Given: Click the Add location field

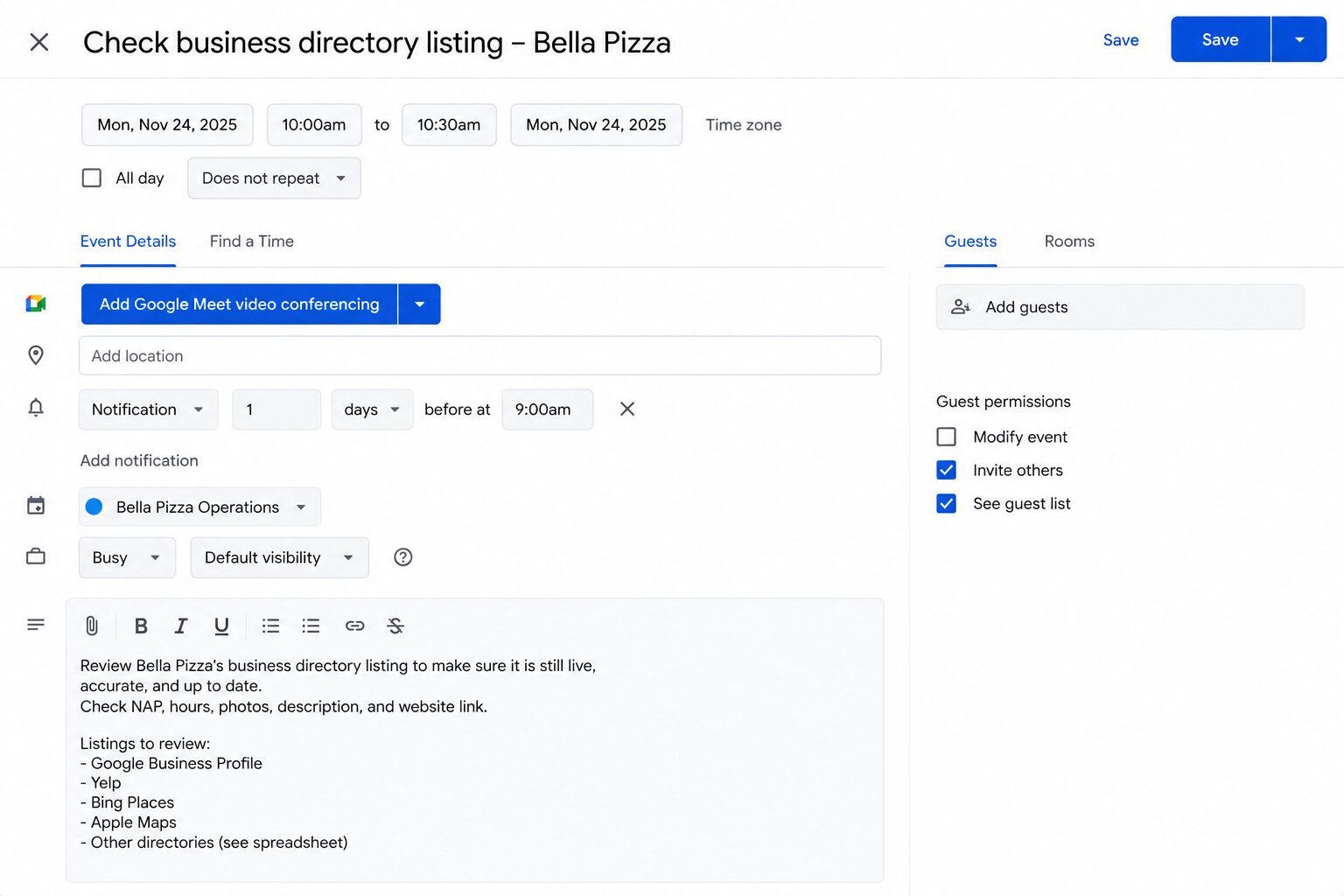Looking at the screenshot, I should 479,356.
